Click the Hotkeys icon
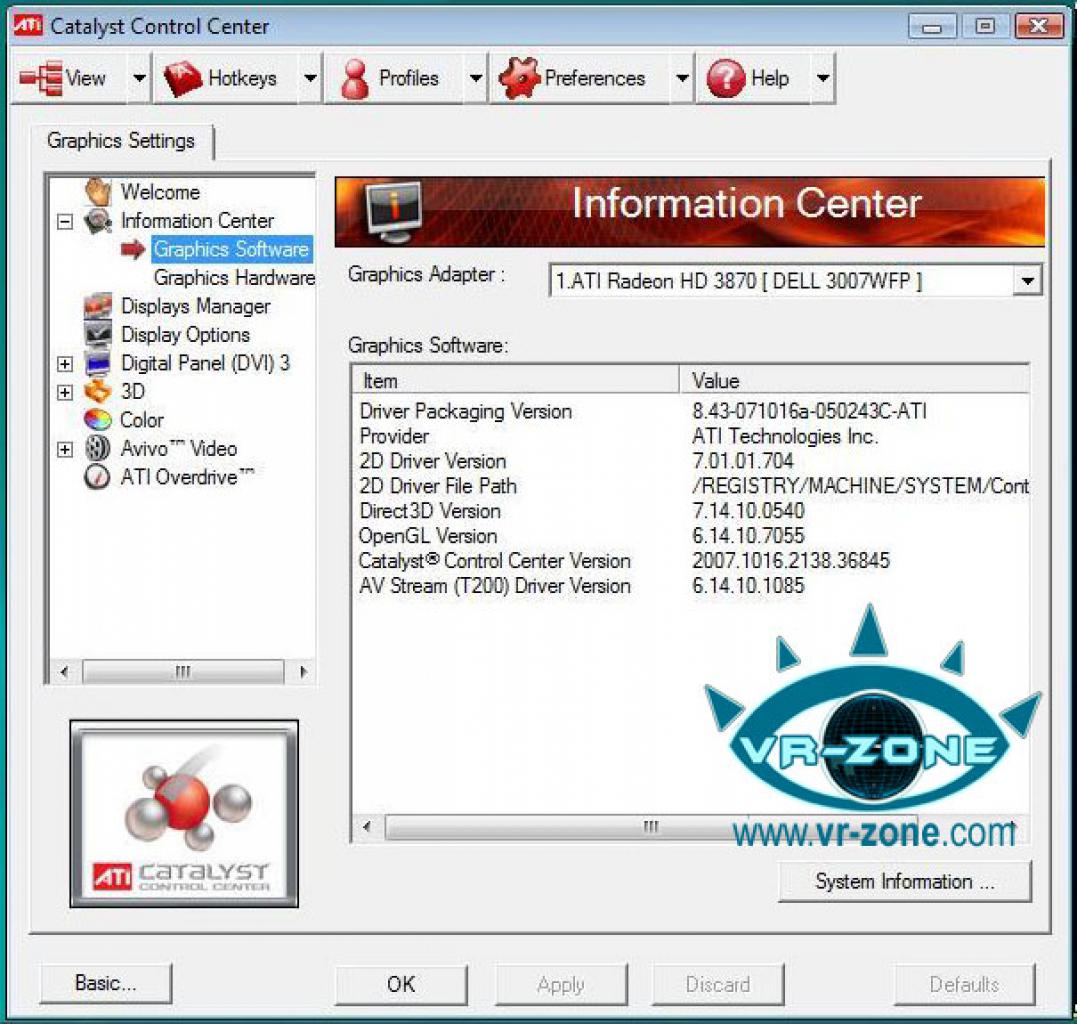Viewport: 1077px width, 1024px height. (x=183, y=78)
